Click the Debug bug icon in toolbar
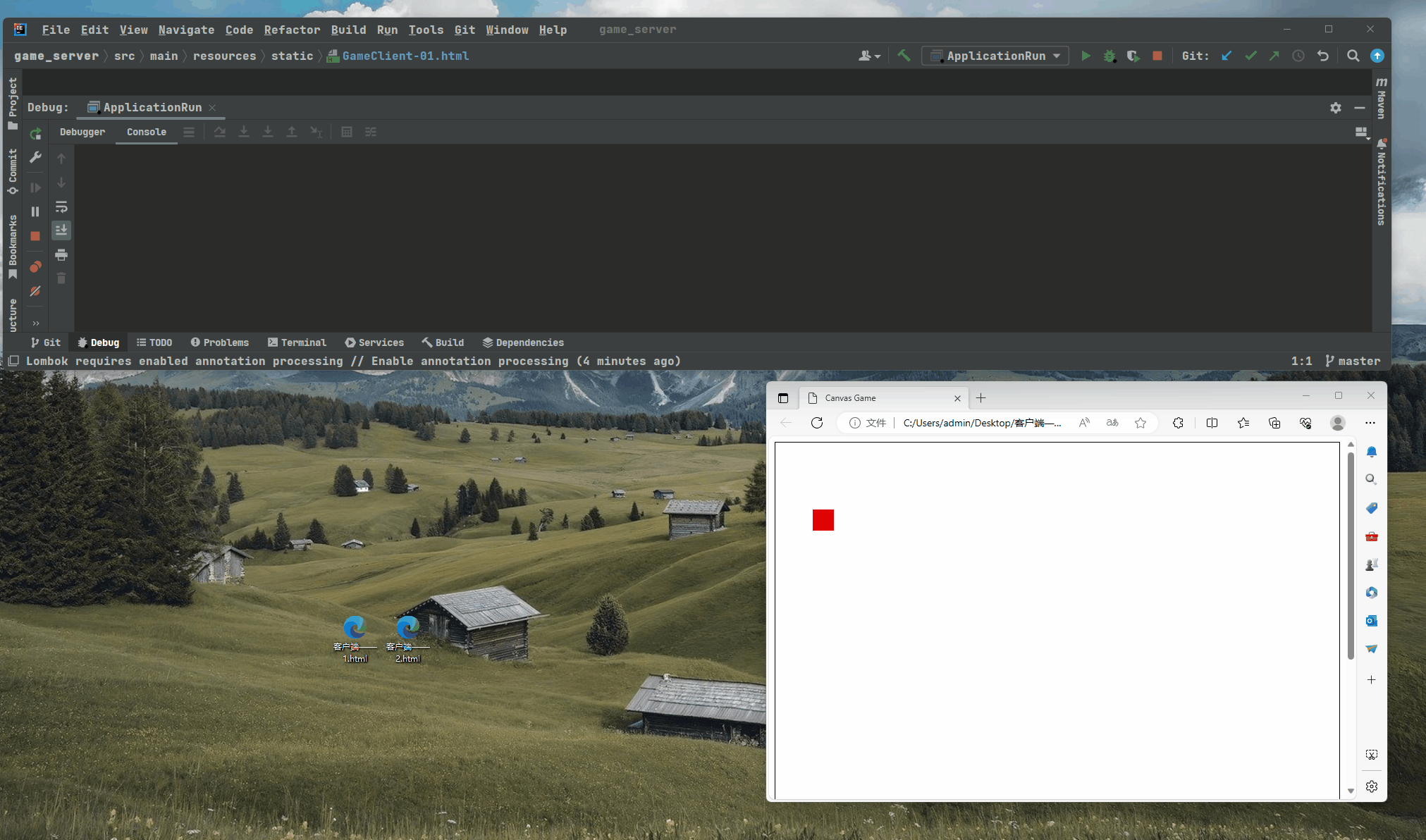The width and height of the screenshot is (1426, 840). tap(1110, 56)
